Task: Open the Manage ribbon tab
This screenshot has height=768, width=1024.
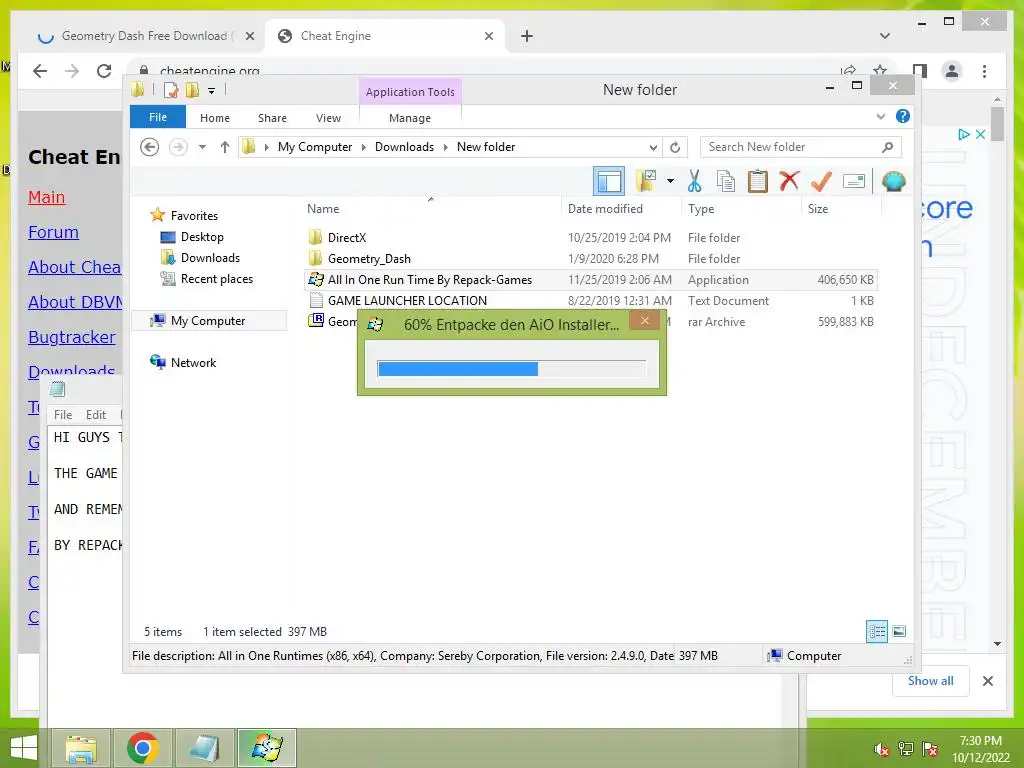Action: tap(410, 118)
